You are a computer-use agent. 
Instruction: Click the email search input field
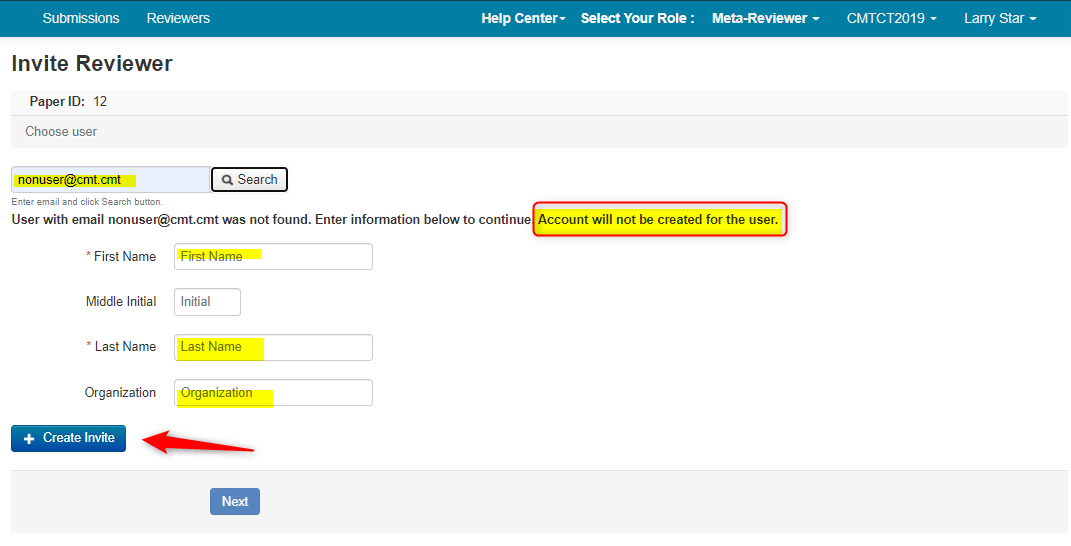tap(111, 180)
